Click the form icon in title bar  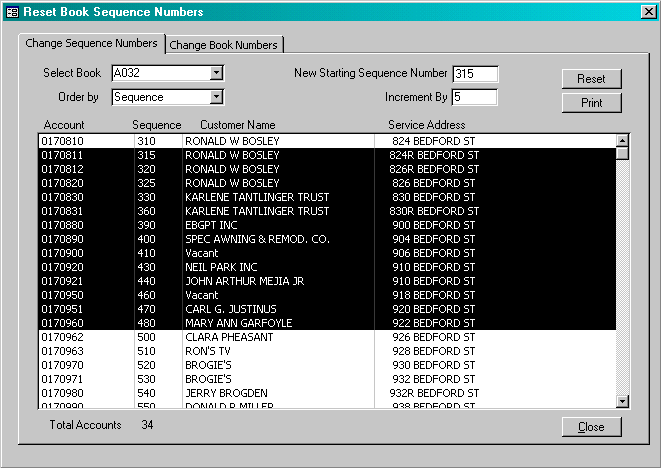12,12
